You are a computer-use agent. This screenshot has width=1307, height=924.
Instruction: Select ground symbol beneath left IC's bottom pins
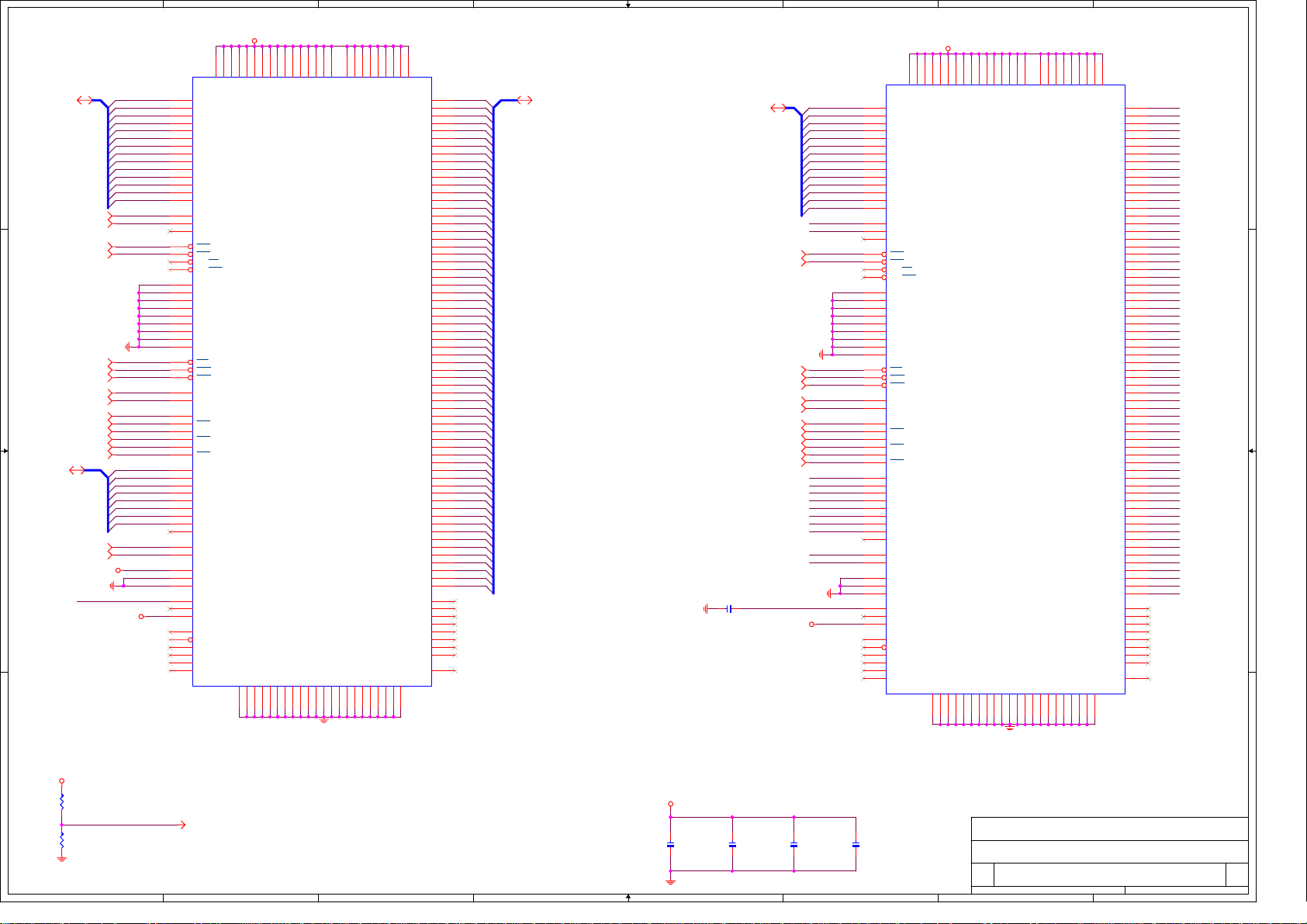323,720
